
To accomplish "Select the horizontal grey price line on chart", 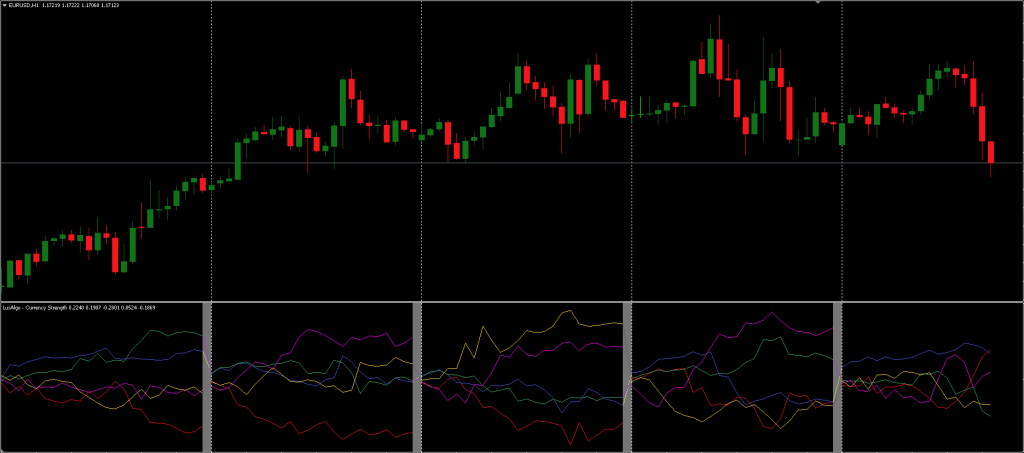I will tap(500, 162).
